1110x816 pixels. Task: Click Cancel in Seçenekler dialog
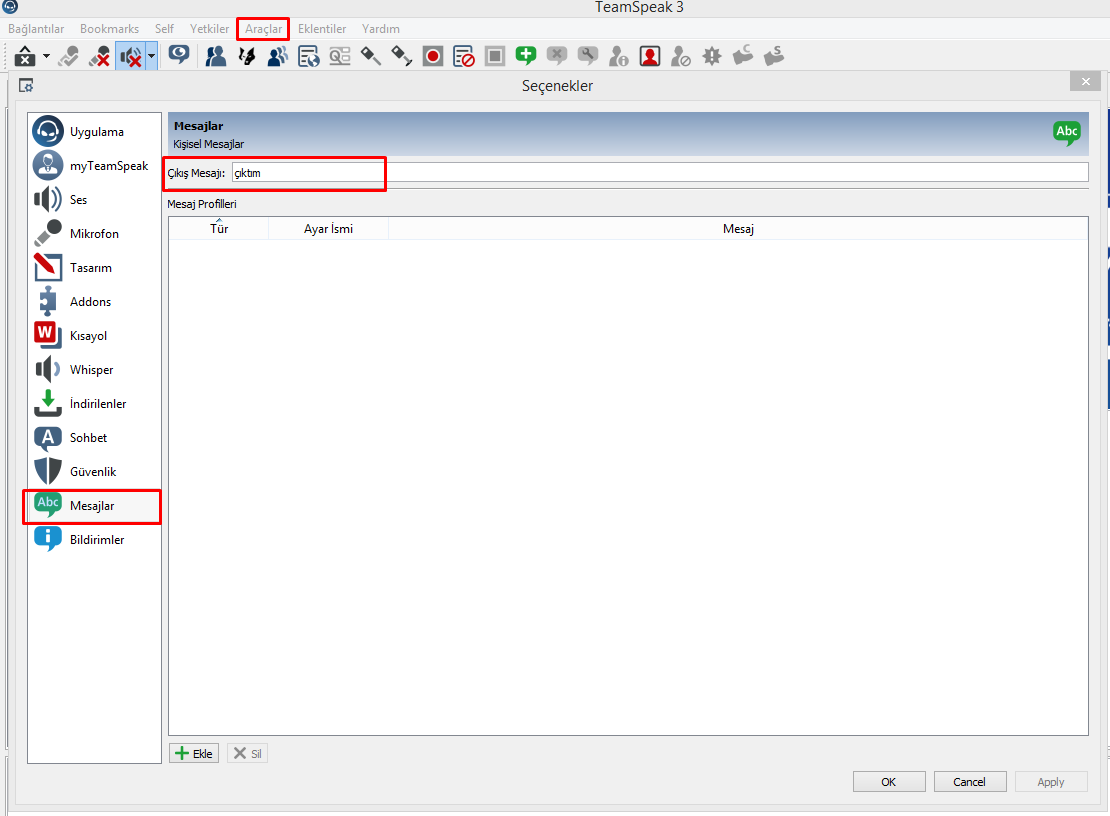point(970,781)
